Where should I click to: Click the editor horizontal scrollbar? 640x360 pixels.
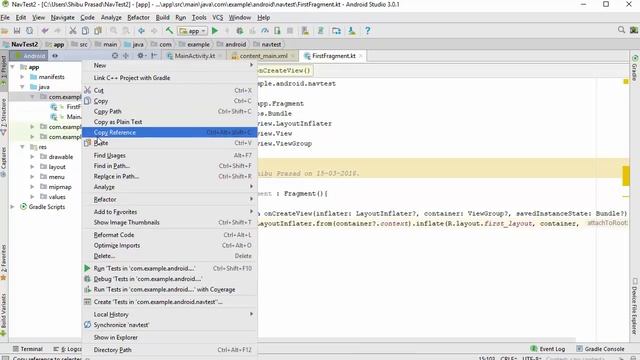click(416, 340)
